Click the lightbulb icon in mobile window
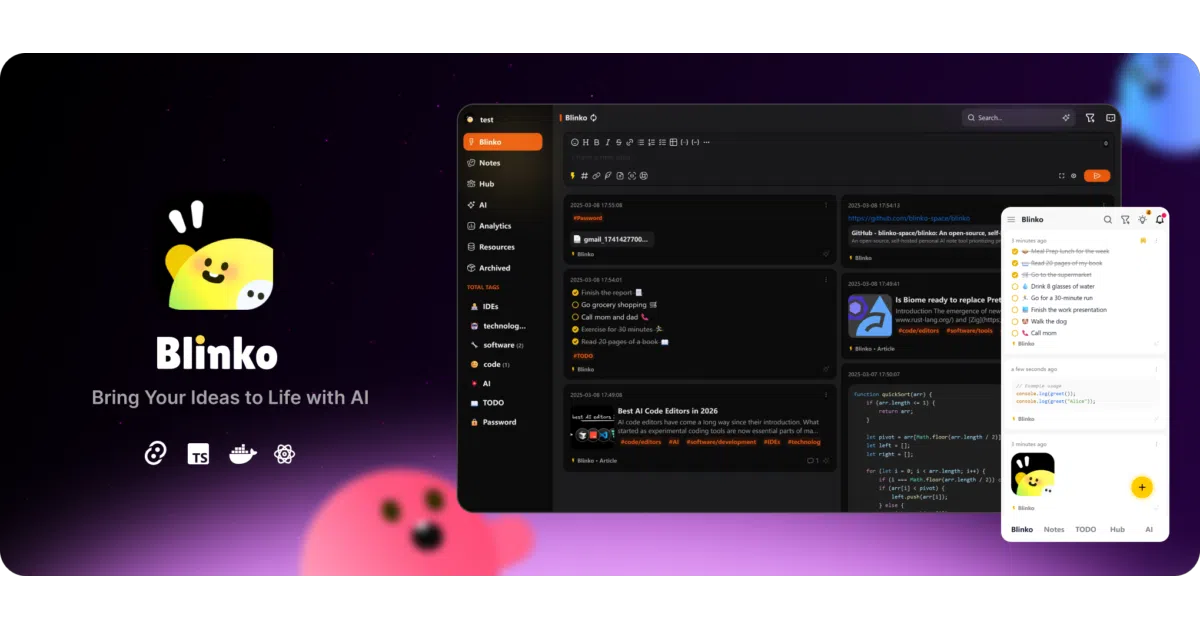1200x630 pixels. coord(1142,219)
